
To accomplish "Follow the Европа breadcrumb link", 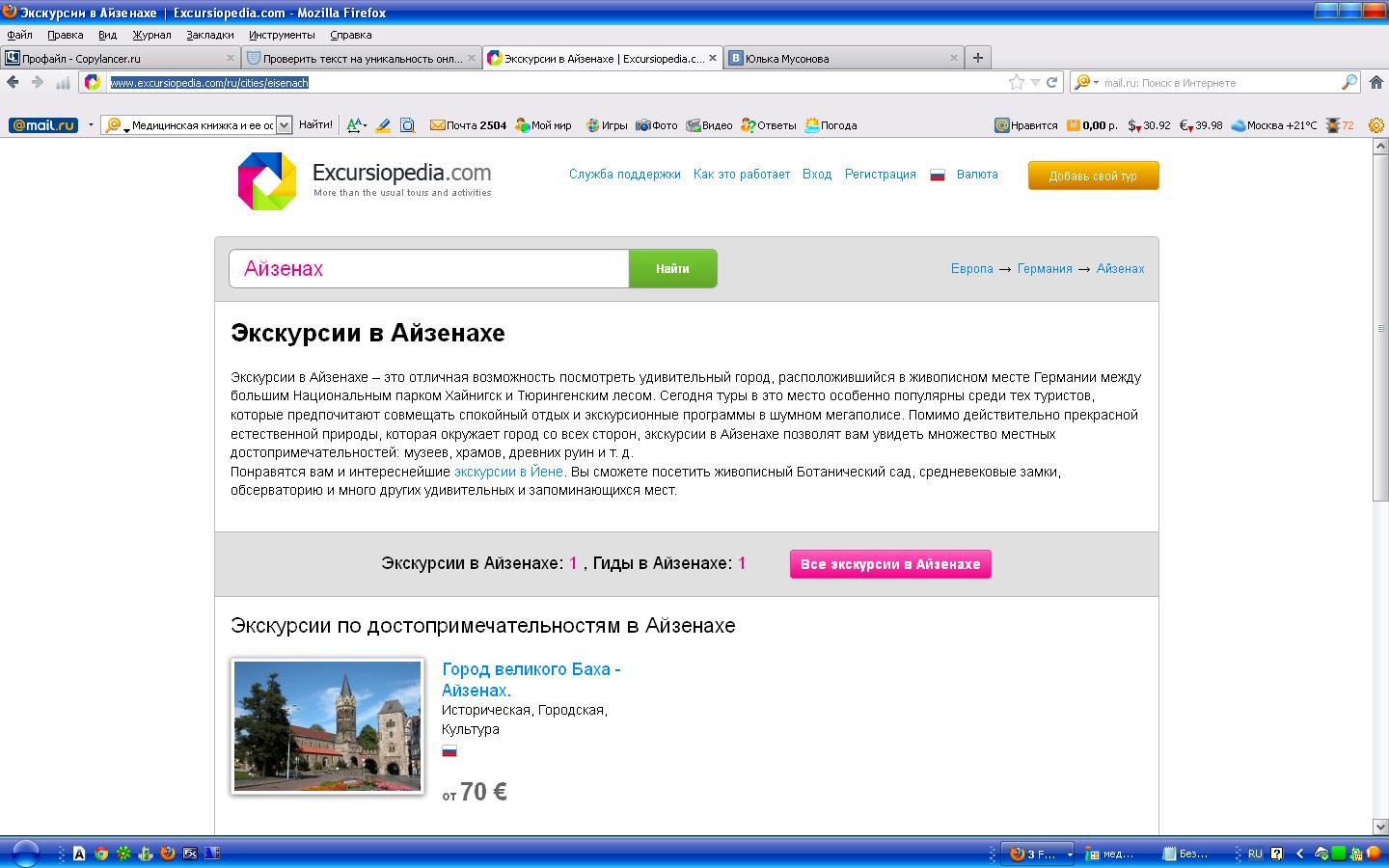I will tap(972, 269).
